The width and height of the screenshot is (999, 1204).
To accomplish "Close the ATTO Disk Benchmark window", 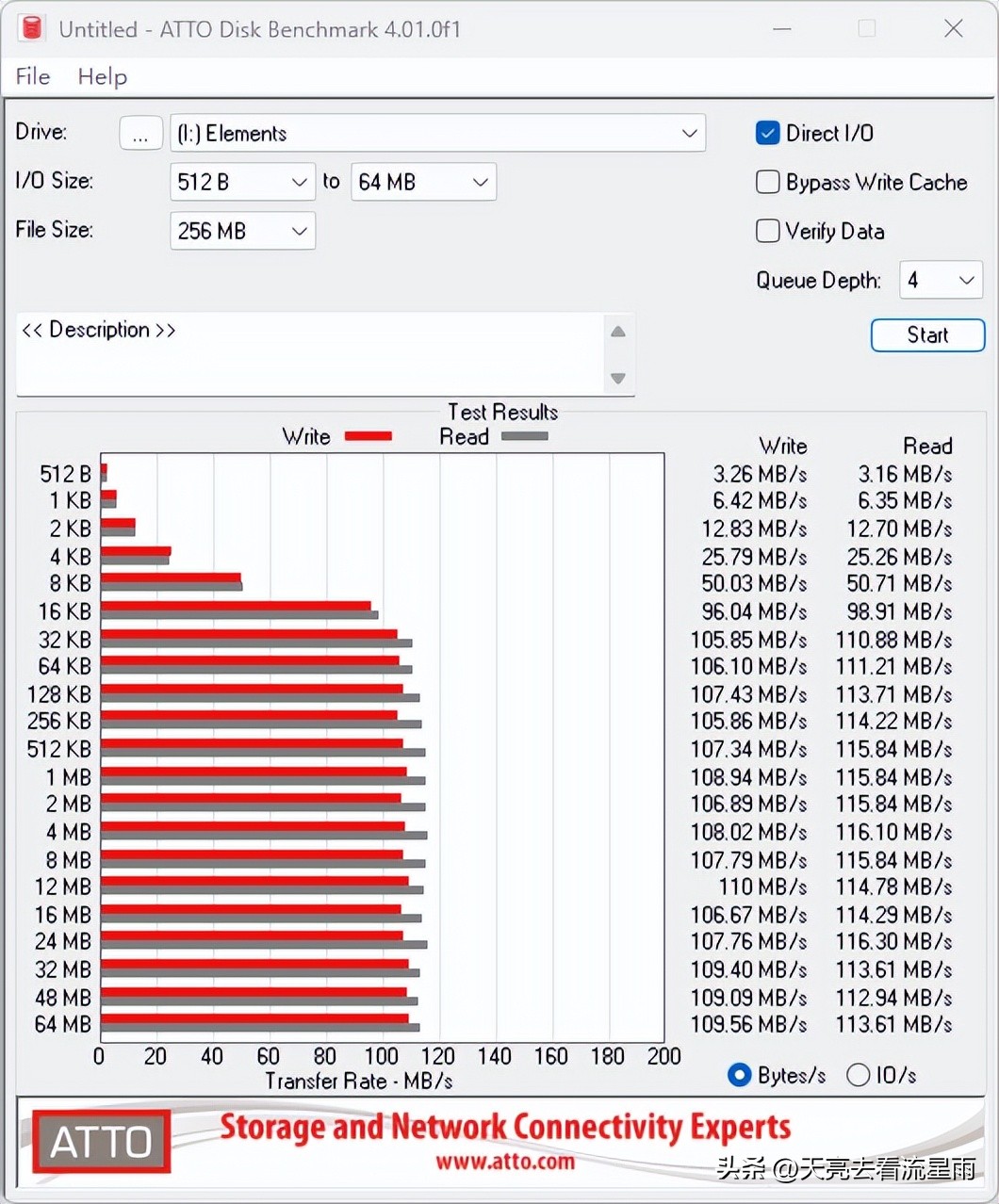I will [x=954, y=28].
